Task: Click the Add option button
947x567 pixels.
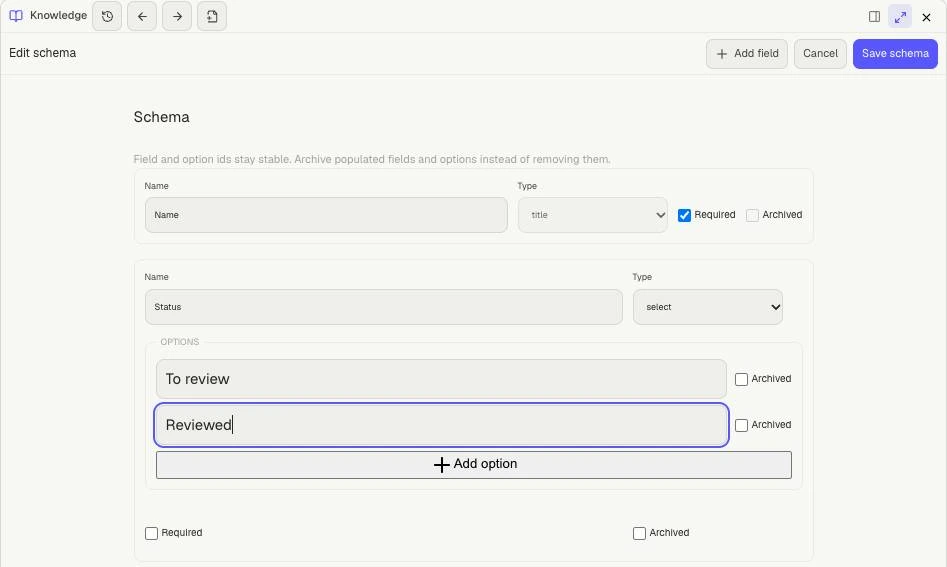Action: (474, 464)
